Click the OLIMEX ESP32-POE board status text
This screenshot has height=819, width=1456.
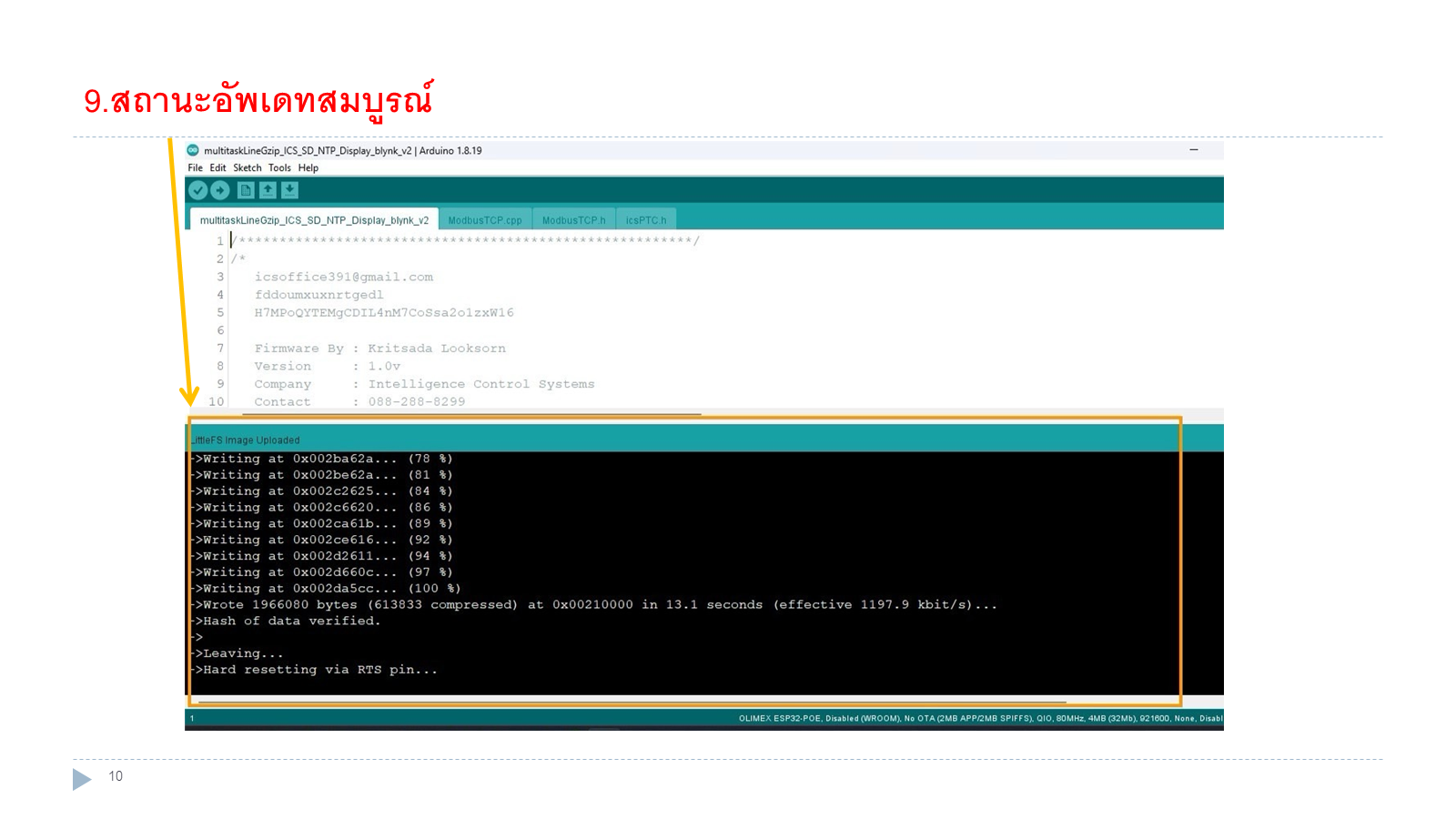(981, 719)
